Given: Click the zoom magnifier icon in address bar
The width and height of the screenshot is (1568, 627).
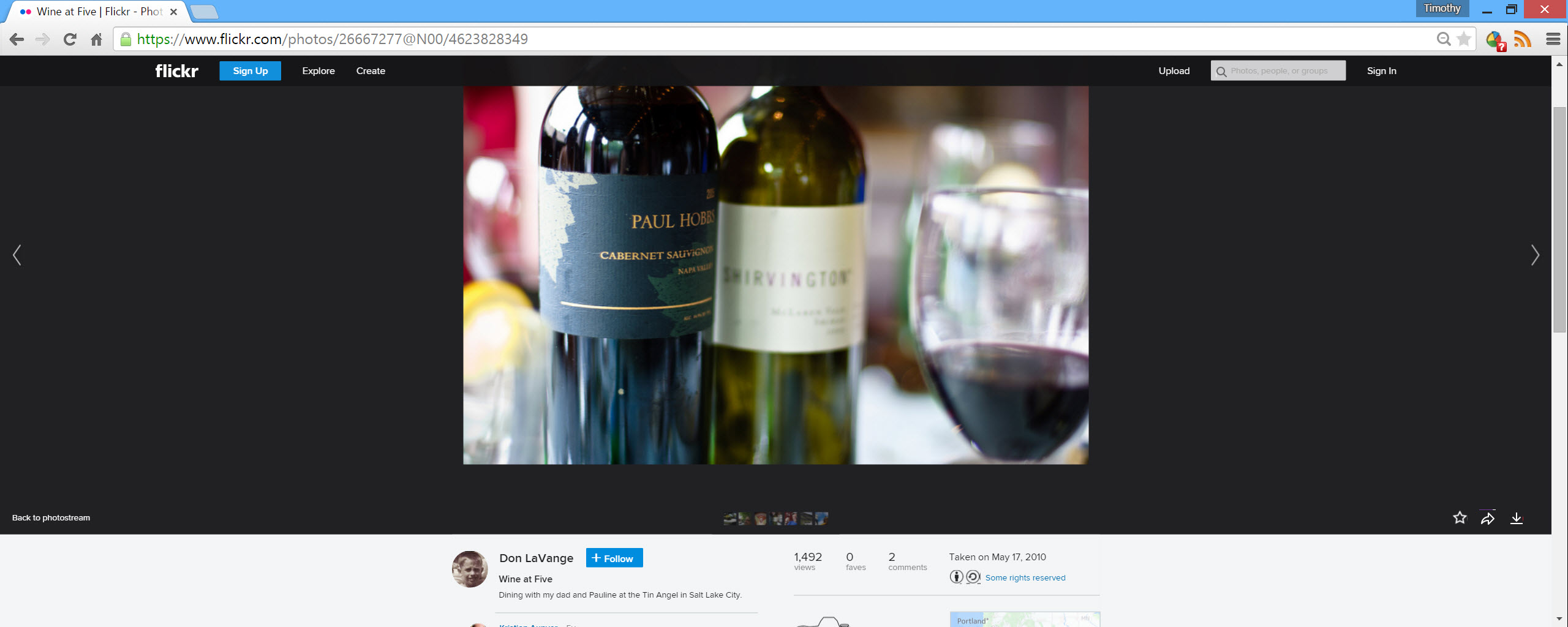Looking at the screenshot, I should (x=1443, y=39).
